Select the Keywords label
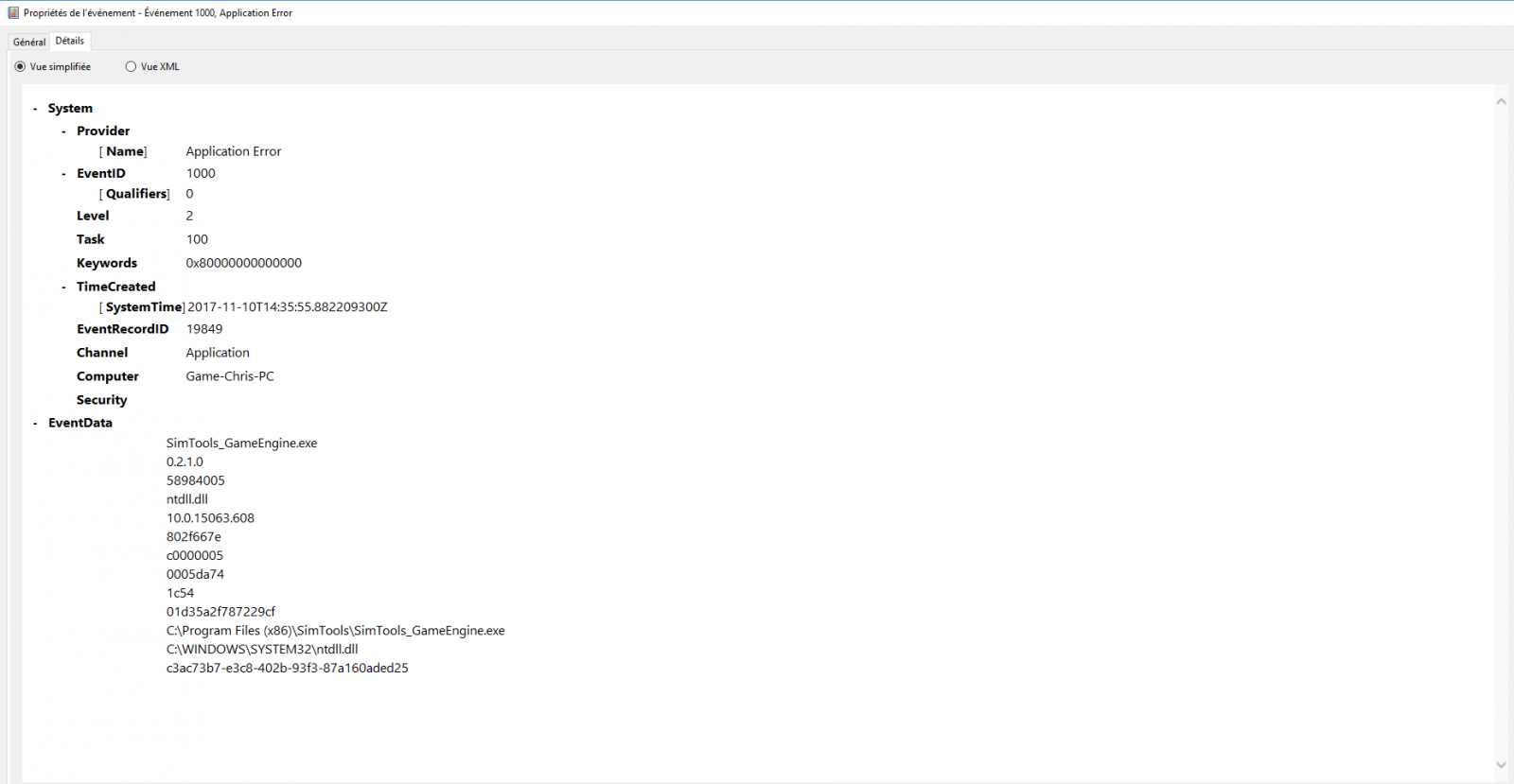 coord(107,263)
